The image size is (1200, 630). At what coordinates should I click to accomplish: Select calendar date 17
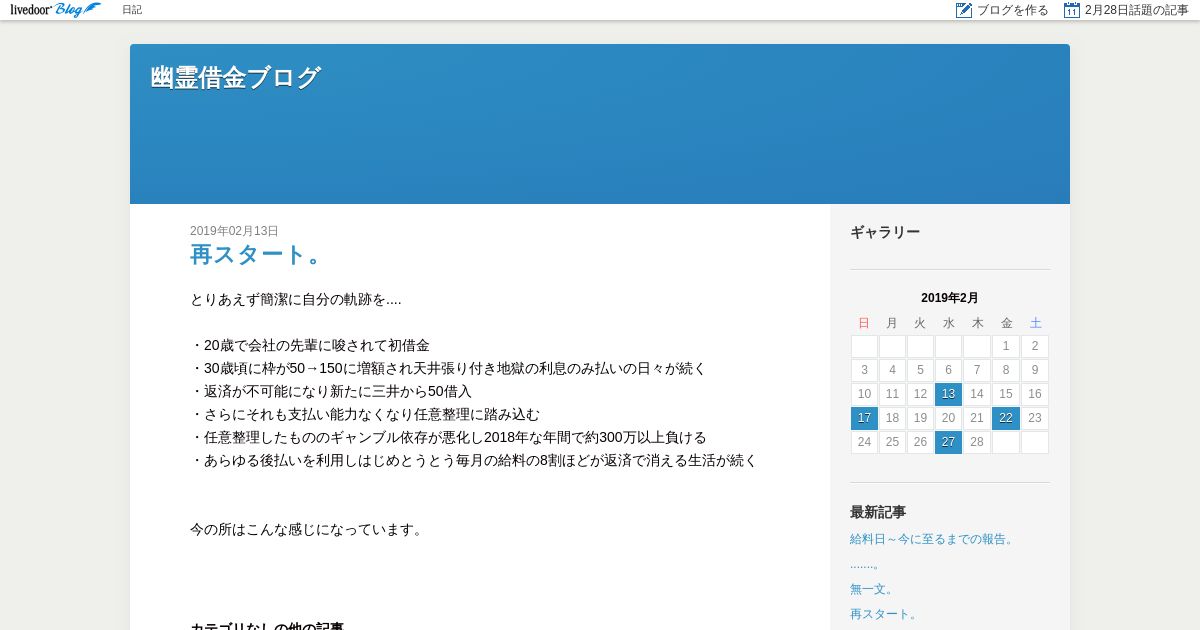(864, 418)
